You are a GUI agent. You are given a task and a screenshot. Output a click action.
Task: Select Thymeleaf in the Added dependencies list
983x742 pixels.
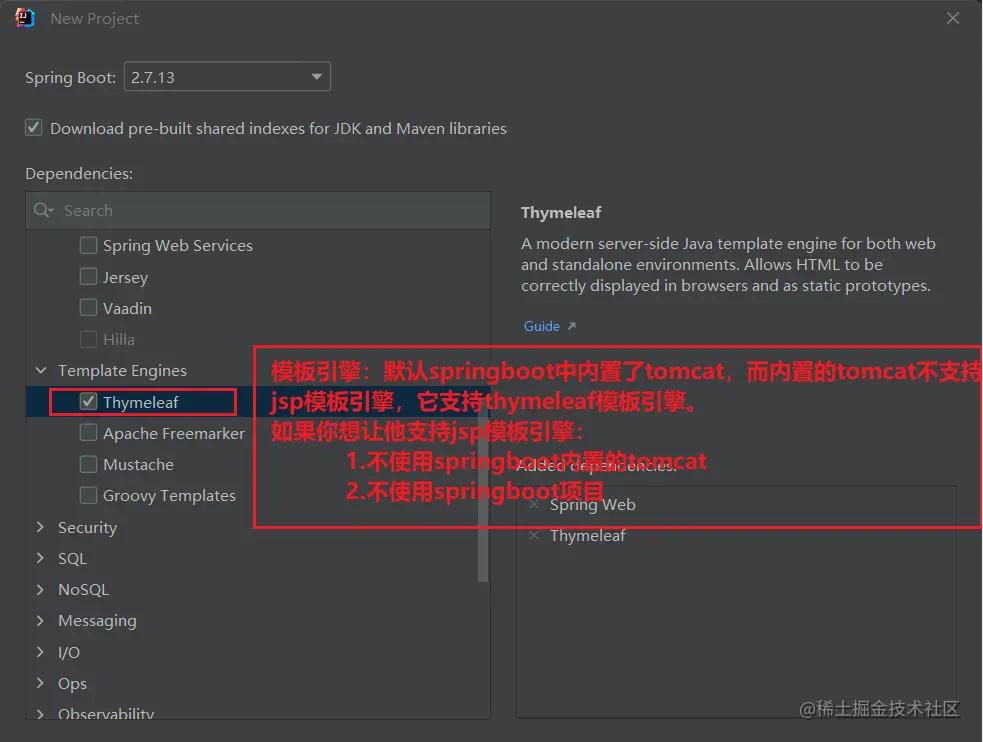pos(587,536)
